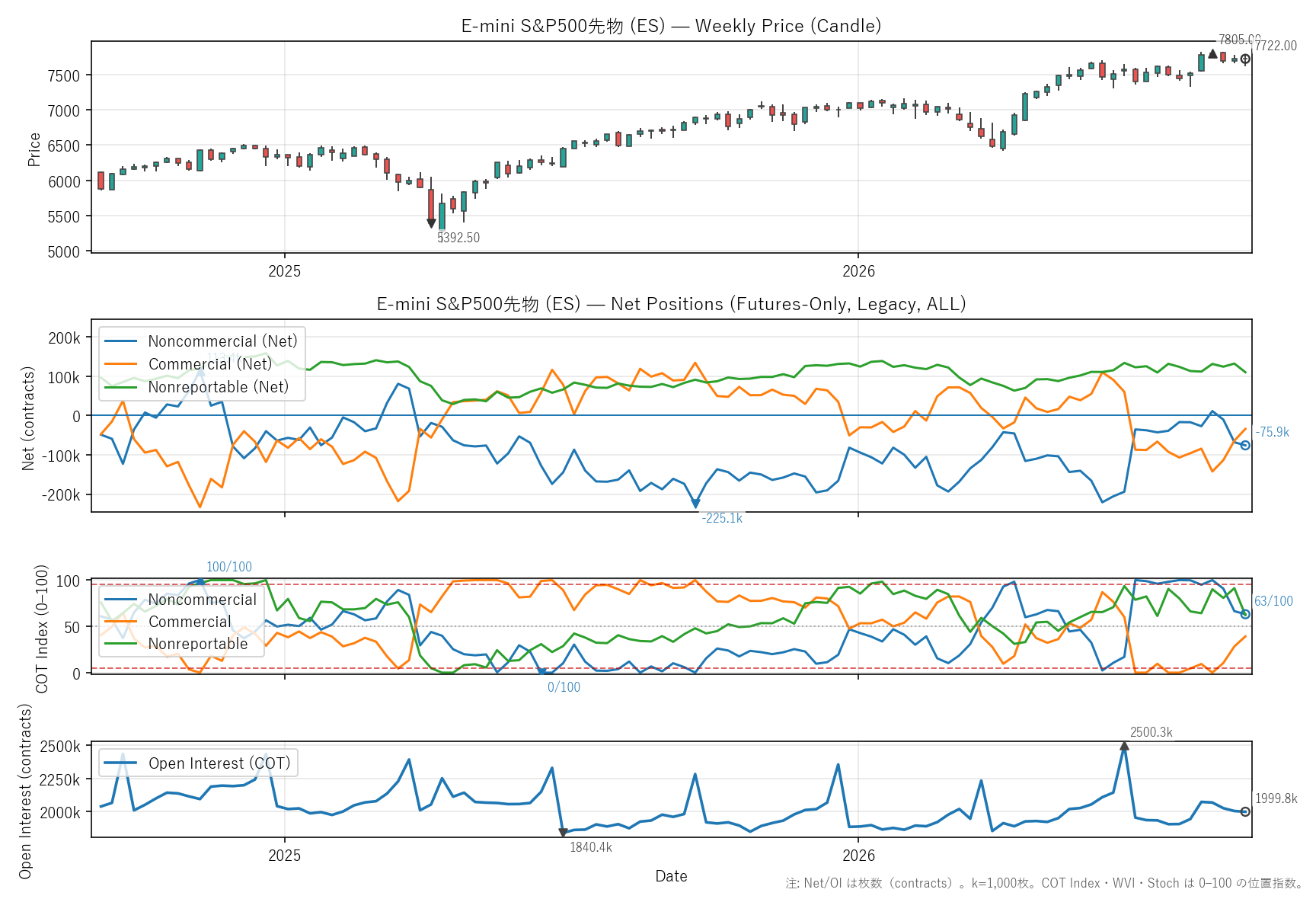Click the 2500k tick on the Open Interest axis
Image resolution: width=1316 pixels, height=899 pixels.
60,747
